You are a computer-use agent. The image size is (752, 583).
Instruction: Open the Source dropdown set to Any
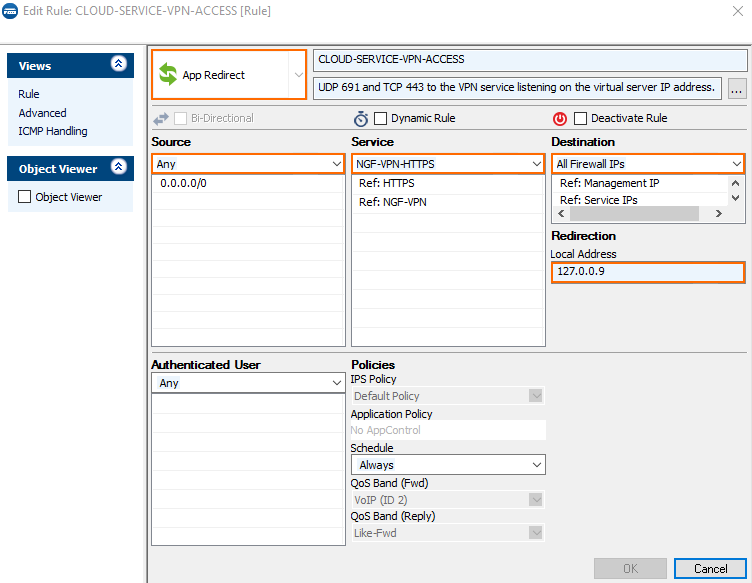[x=248, y=164]
